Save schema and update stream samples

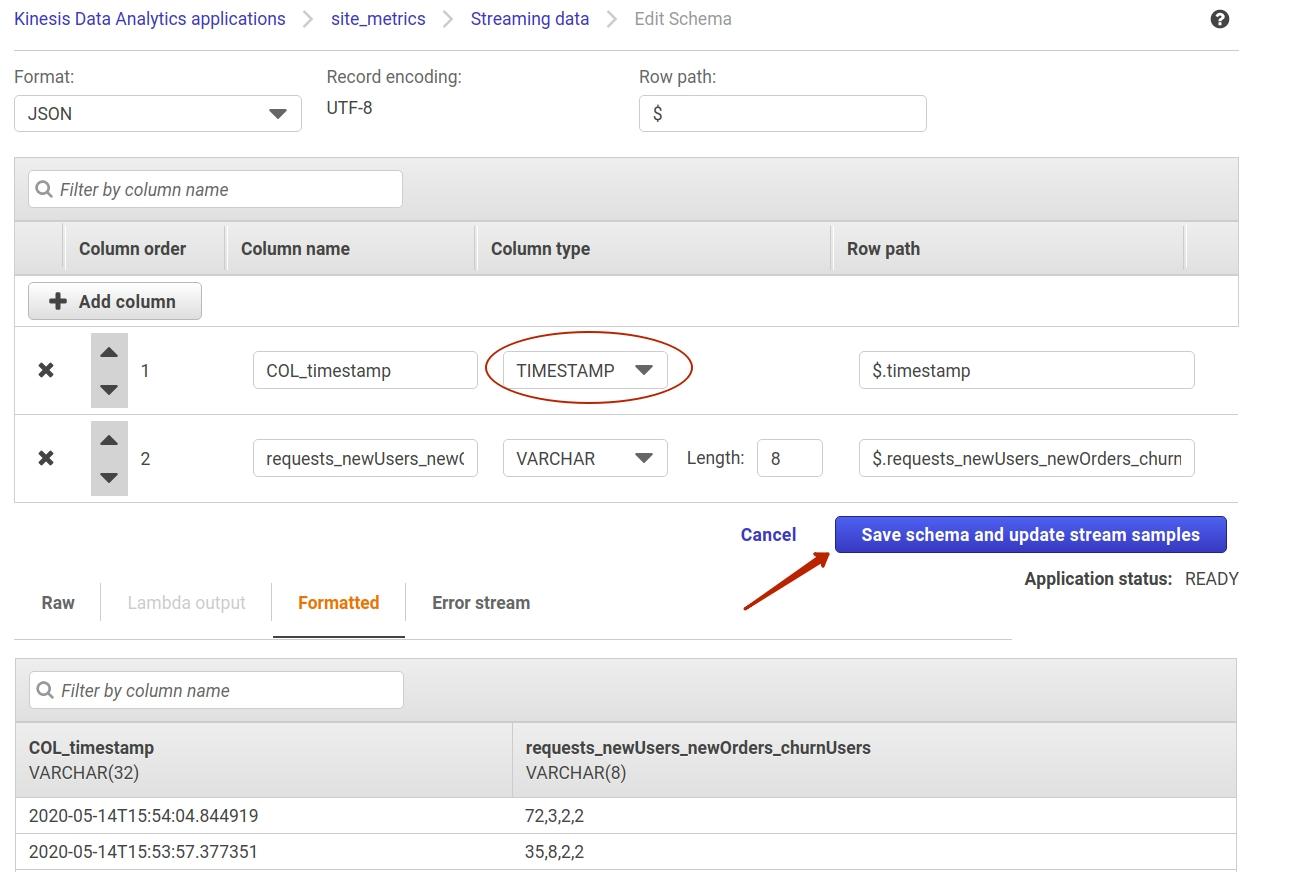(x=1030, y=534)
